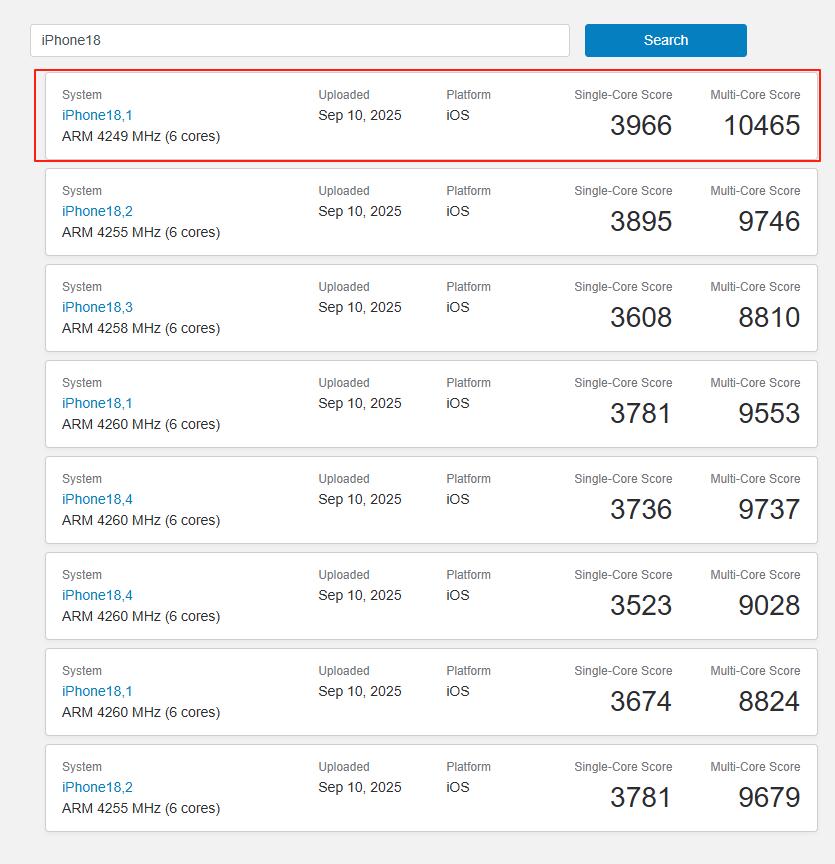
Task: Select iPhone18,1 link with 8824 multi-core score
Action: pyautogui.click(x=97, y=691)
